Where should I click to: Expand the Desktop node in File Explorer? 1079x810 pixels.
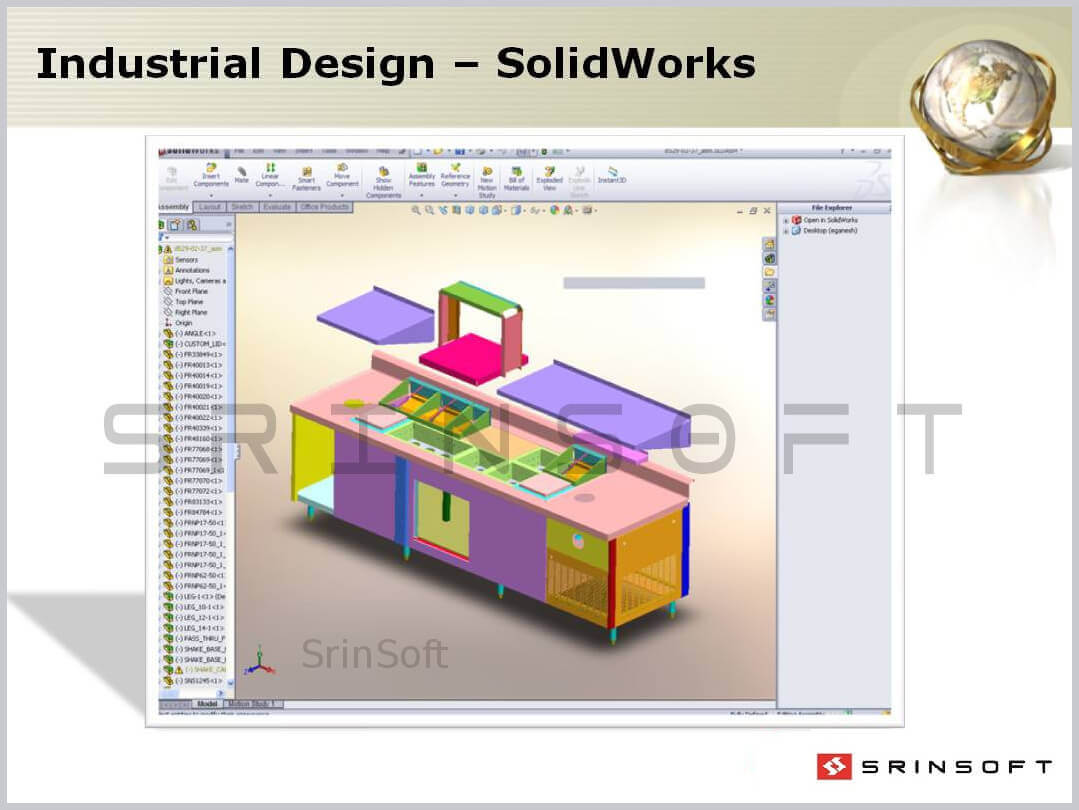coord(786,231)
